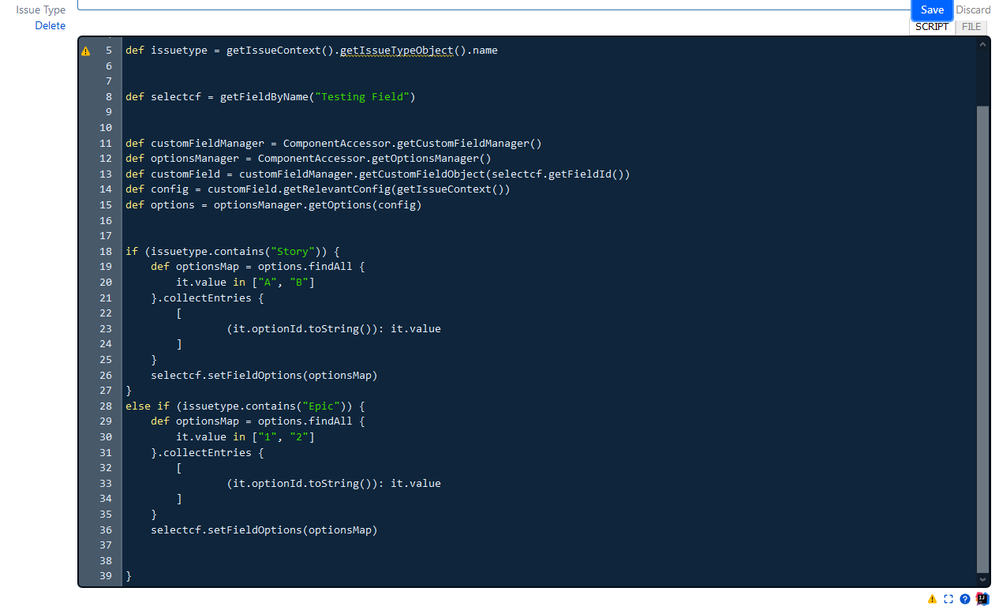The image size is (999, 614).
Task: Click the yellow warning triangle in the editor footer
Action: [x=932, y=598]
